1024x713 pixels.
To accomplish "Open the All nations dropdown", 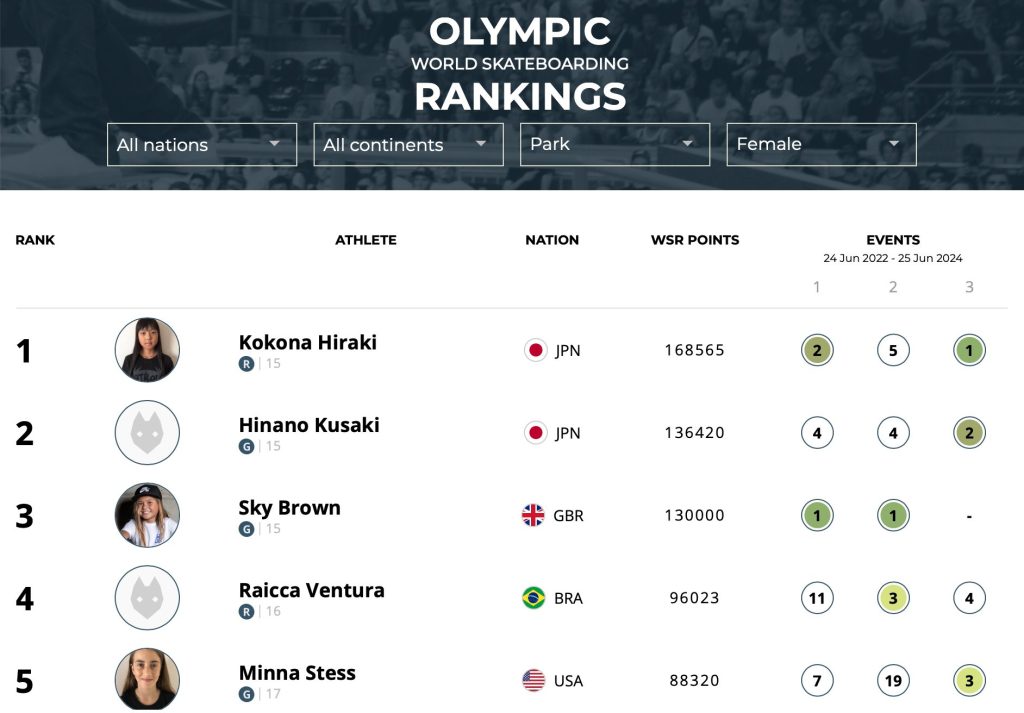I will (202, 144).
